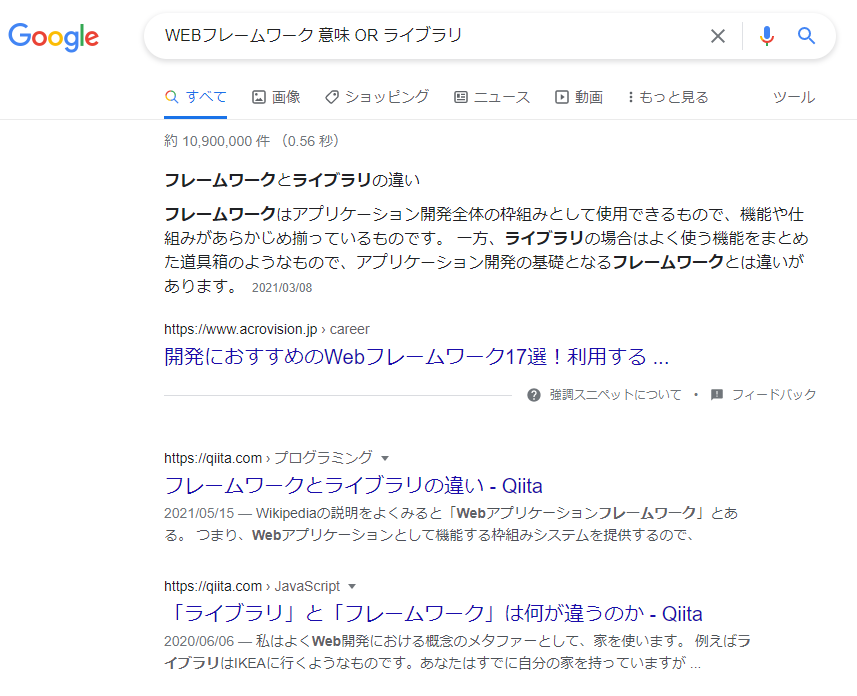Click inside the search input field
Viewport: 857px width, 696px height.
tap(400, 35)
